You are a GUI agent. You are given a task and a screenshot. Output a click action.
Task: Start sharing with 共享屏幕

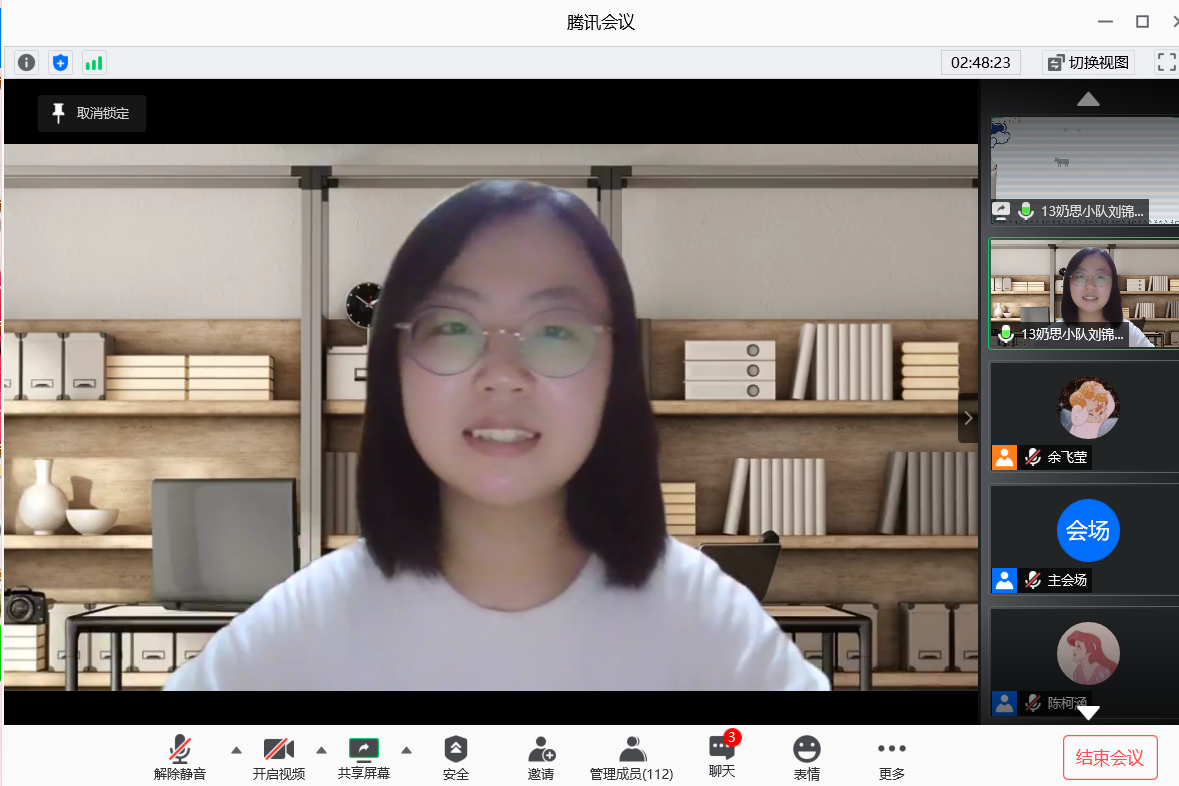click(x=364, y=757)
